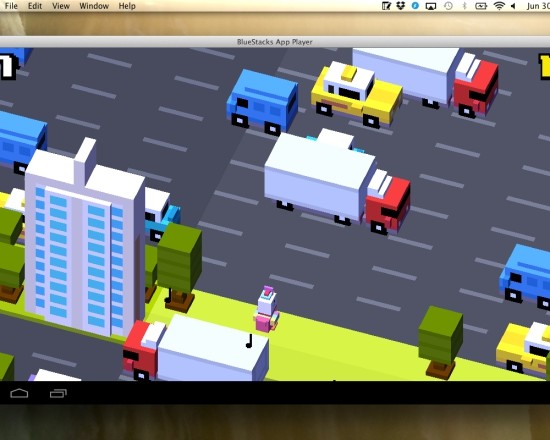The height and width of the screenshot is (440, 550).
Task: Open the Help menu
Action: pyautogui.click(x=127, y=6)
